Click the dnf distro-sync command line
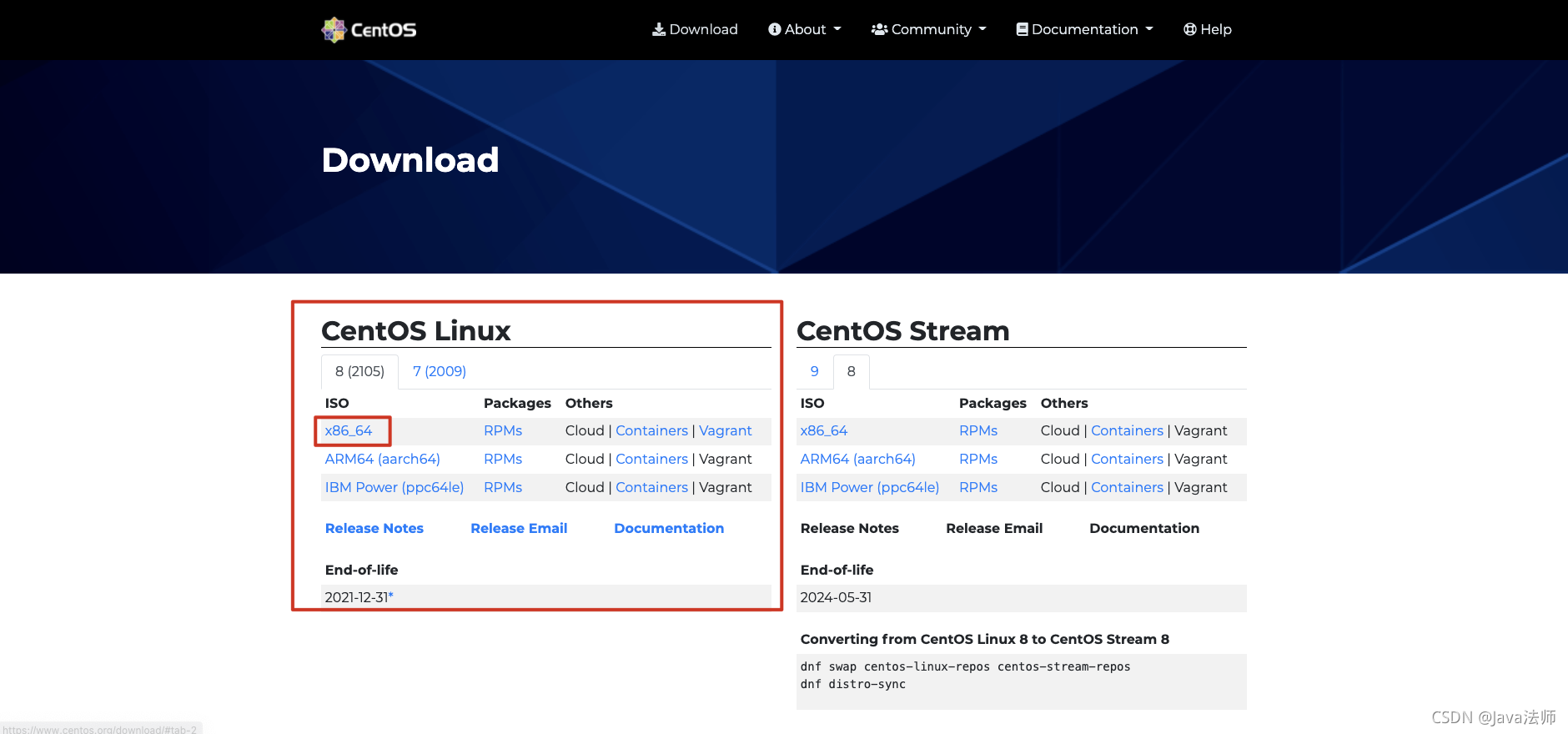 [853, 684]
